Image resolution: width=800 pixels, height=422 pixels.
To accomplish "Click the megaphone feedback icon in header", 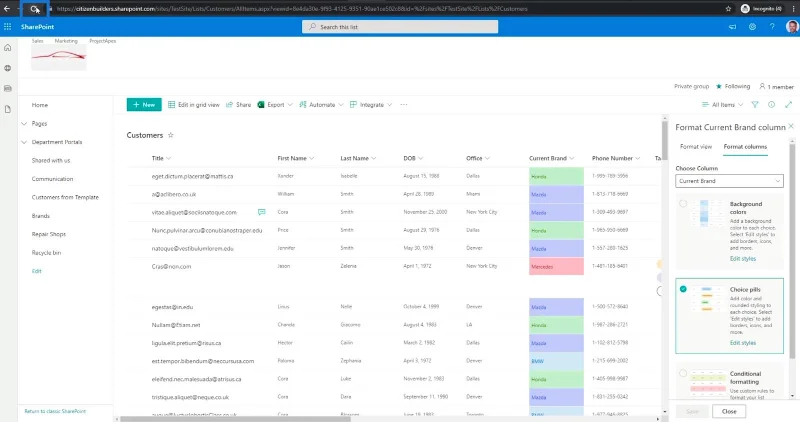I will coord(733,27).
